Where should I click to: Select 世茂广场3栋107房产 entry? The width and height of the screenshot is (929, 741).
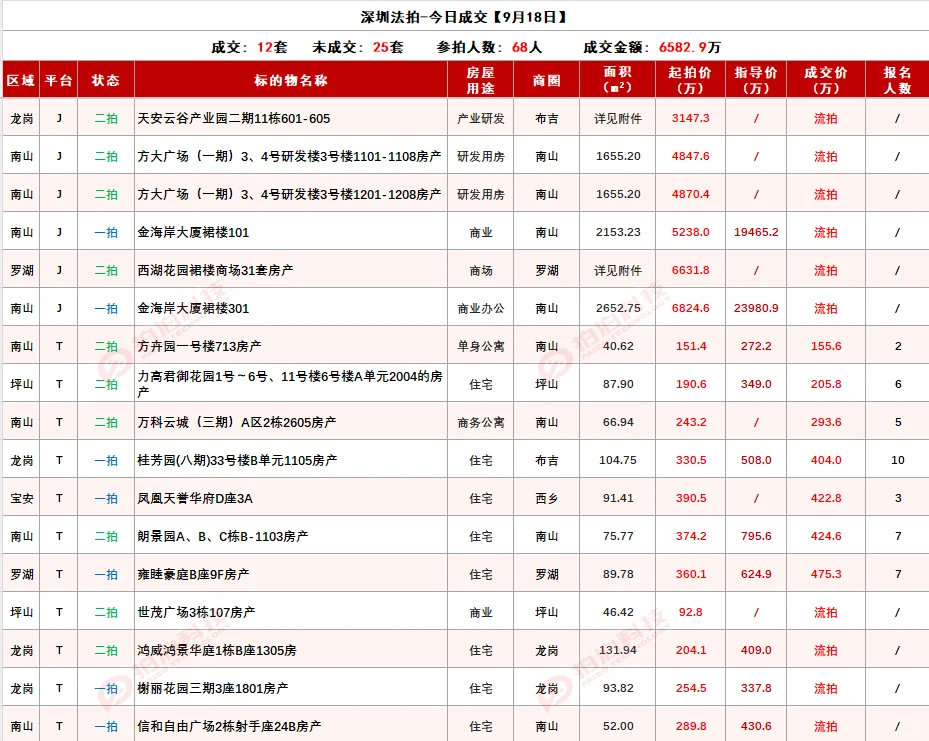click(x=196, y=612)
